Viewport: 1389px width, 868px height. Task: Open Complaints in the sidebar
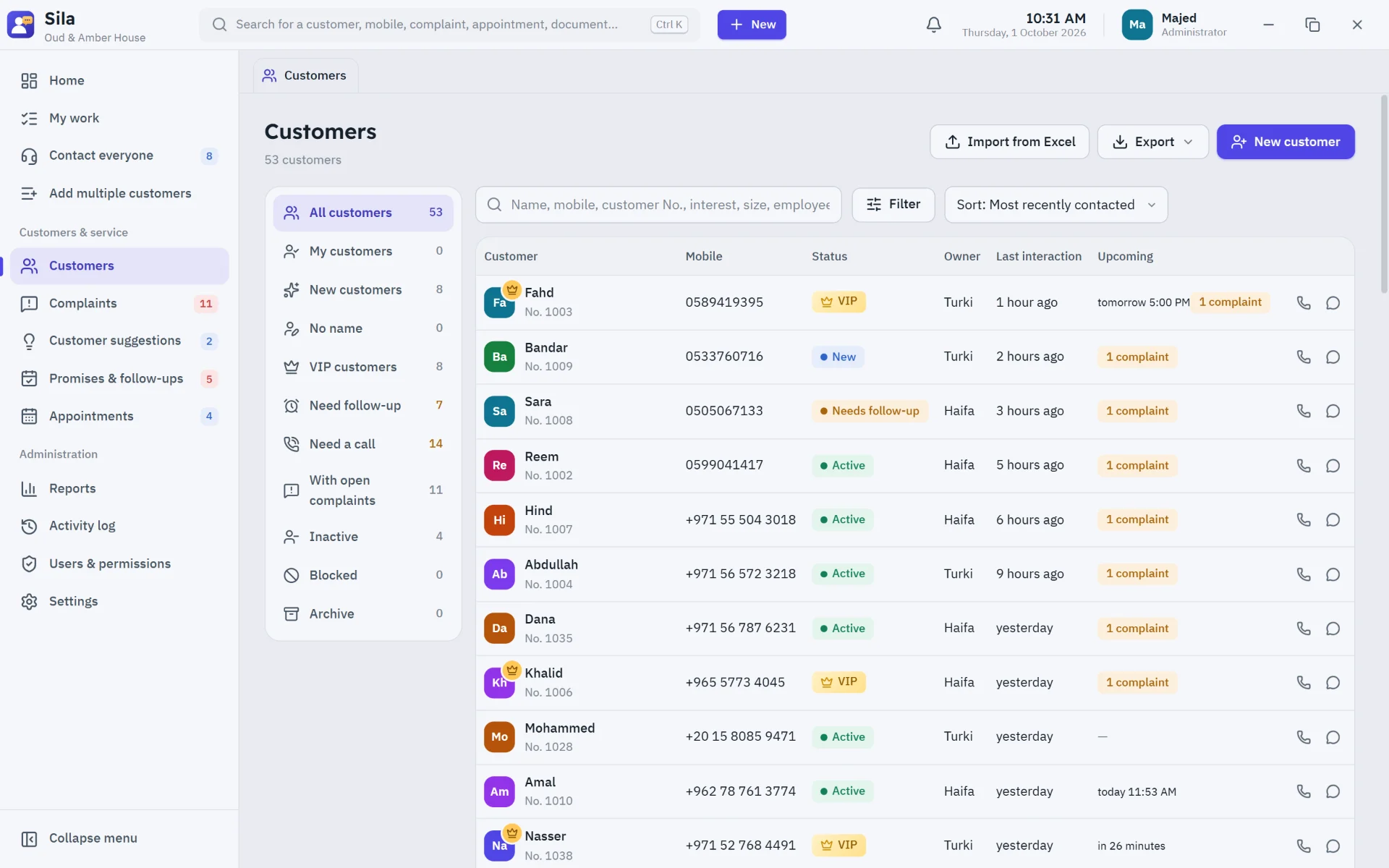tap(119, 304)
